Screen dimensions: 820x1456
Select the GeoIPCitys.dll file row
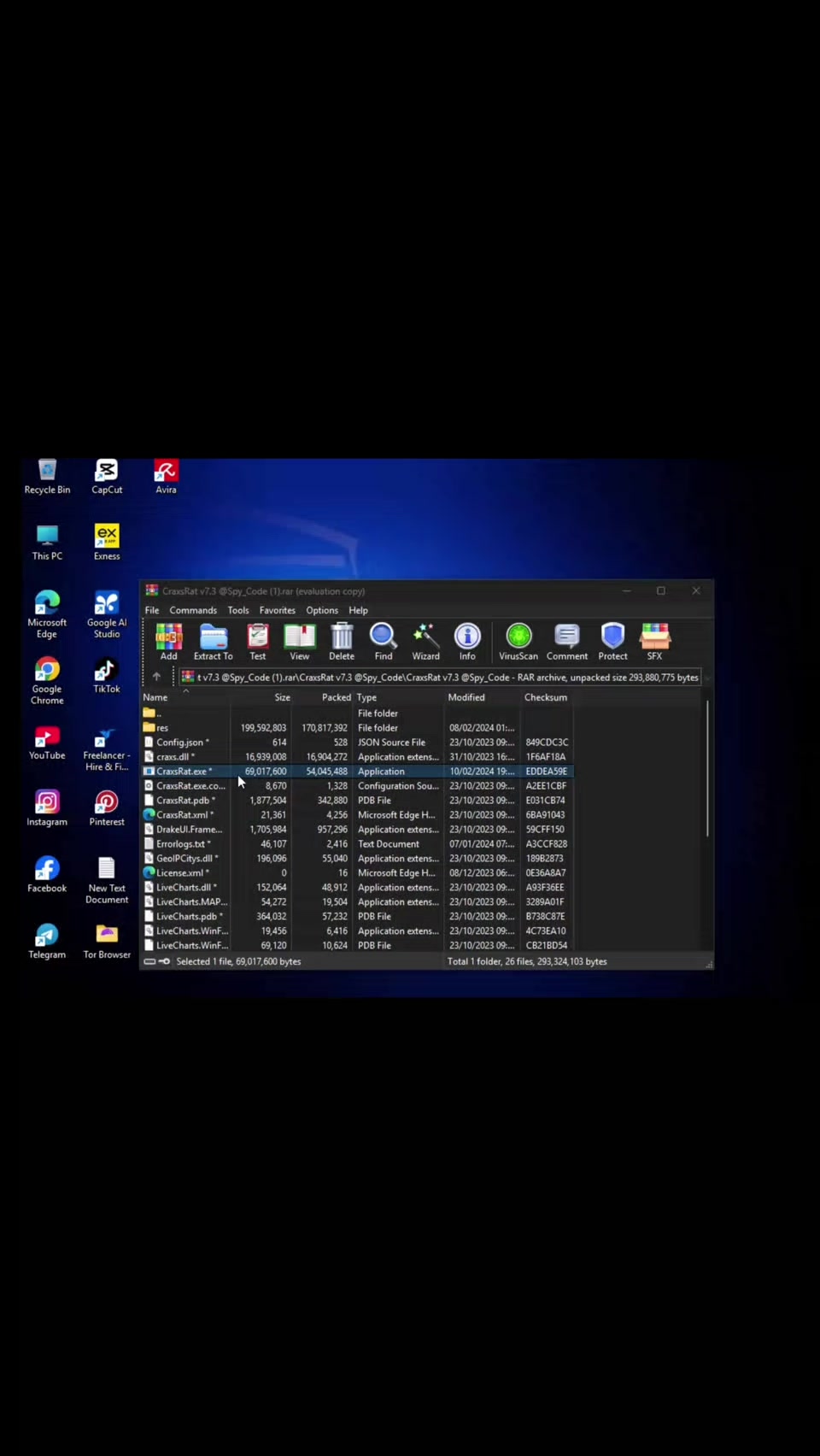(x=357, y=859)
